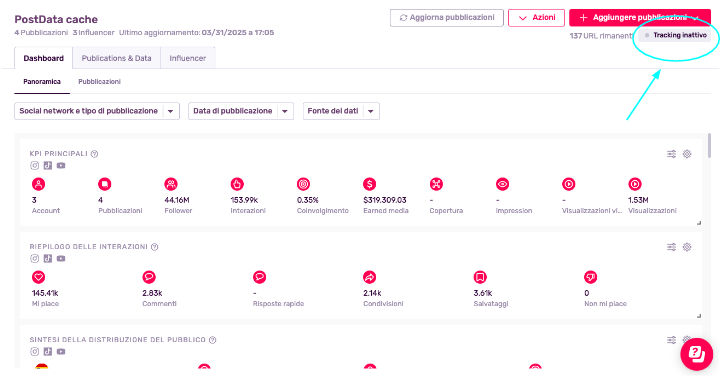Viewport: 726px width, 384px height.
Task: Click the 3.61k Salvataggi value
Action: (x=483, y=293)
